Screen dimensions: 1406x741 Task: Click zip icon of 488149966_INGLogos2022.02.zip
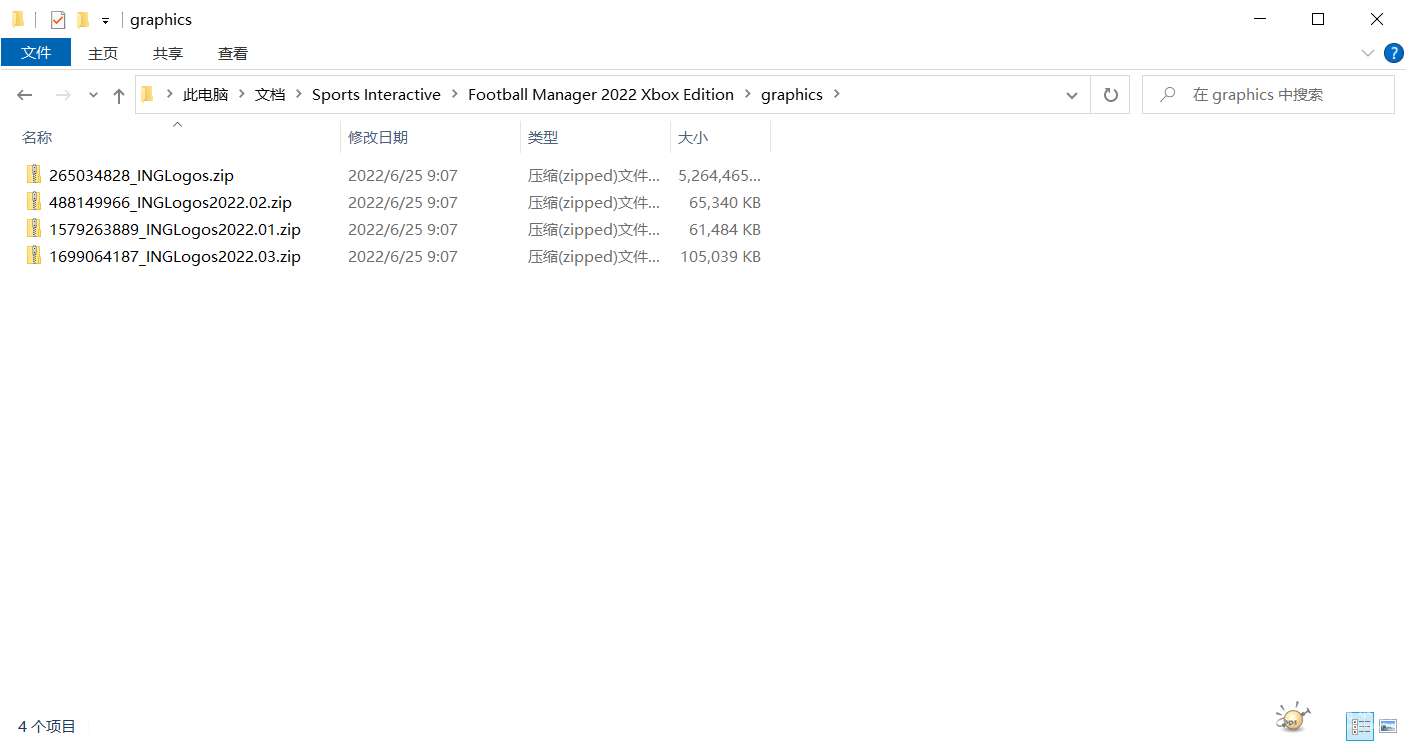(x=35, y=201)
